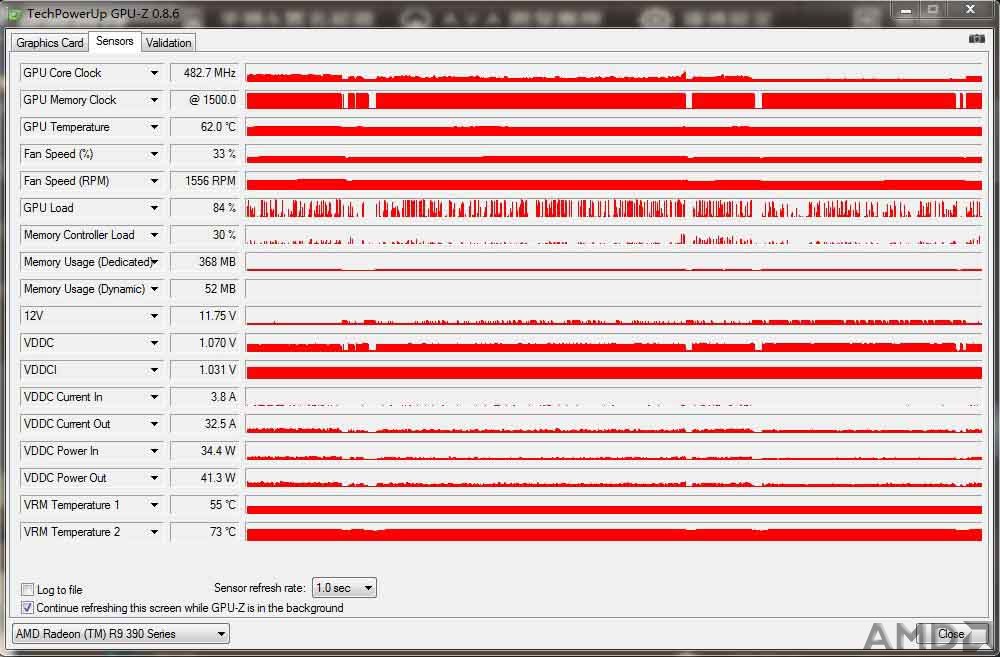Click the 1556 RPM fan speed value
This screenshot has height=657, width=1000.
[205, 181]
